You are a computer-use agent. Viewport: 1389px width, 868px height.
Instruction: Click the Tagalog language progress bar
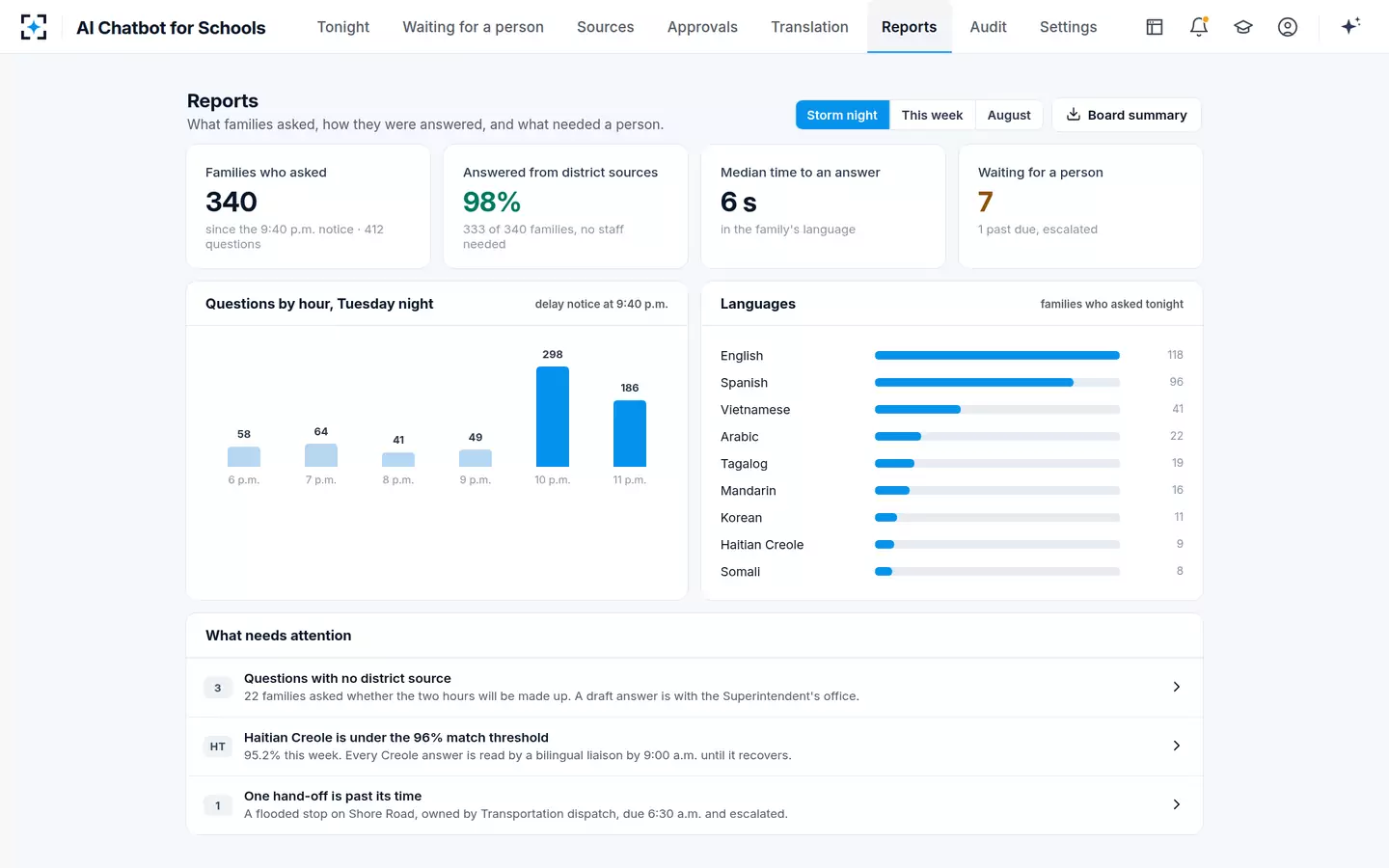pyautogui.click(x=997, y=464)
